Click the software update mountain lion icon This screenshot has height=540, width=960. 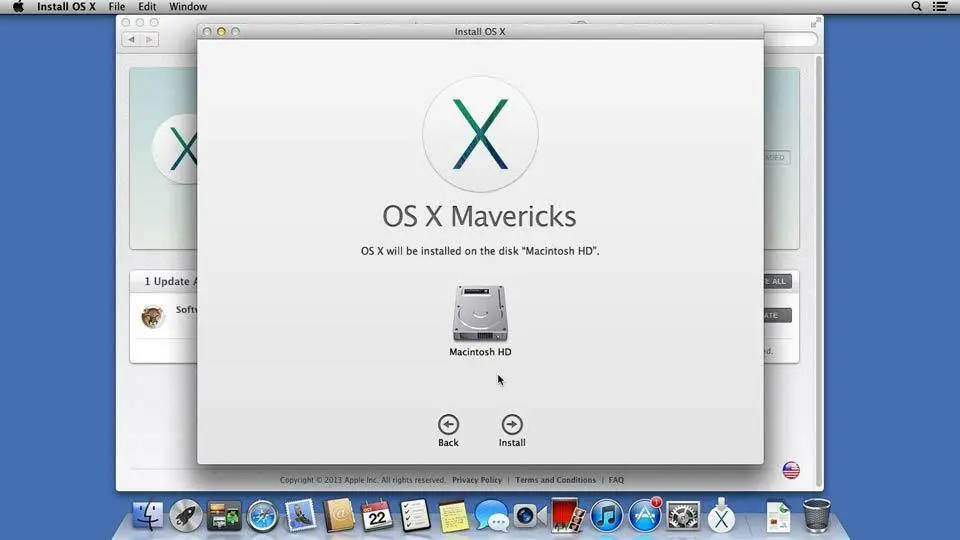(152, 317)
